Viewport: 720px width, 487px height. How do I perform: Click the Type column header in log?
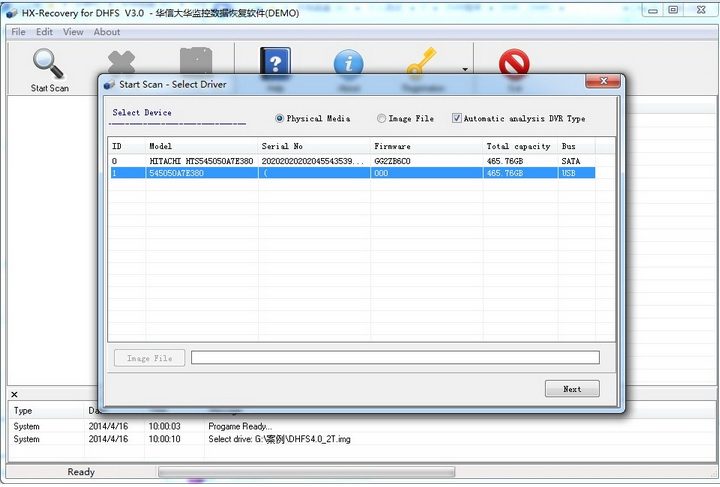tap(46, 411)
